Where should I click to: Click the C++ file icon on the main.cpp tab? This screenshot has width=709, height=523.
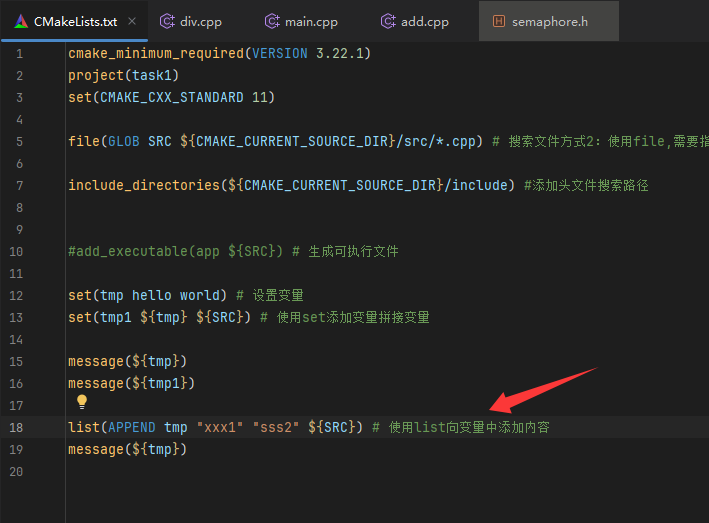(x=272, y=21)
